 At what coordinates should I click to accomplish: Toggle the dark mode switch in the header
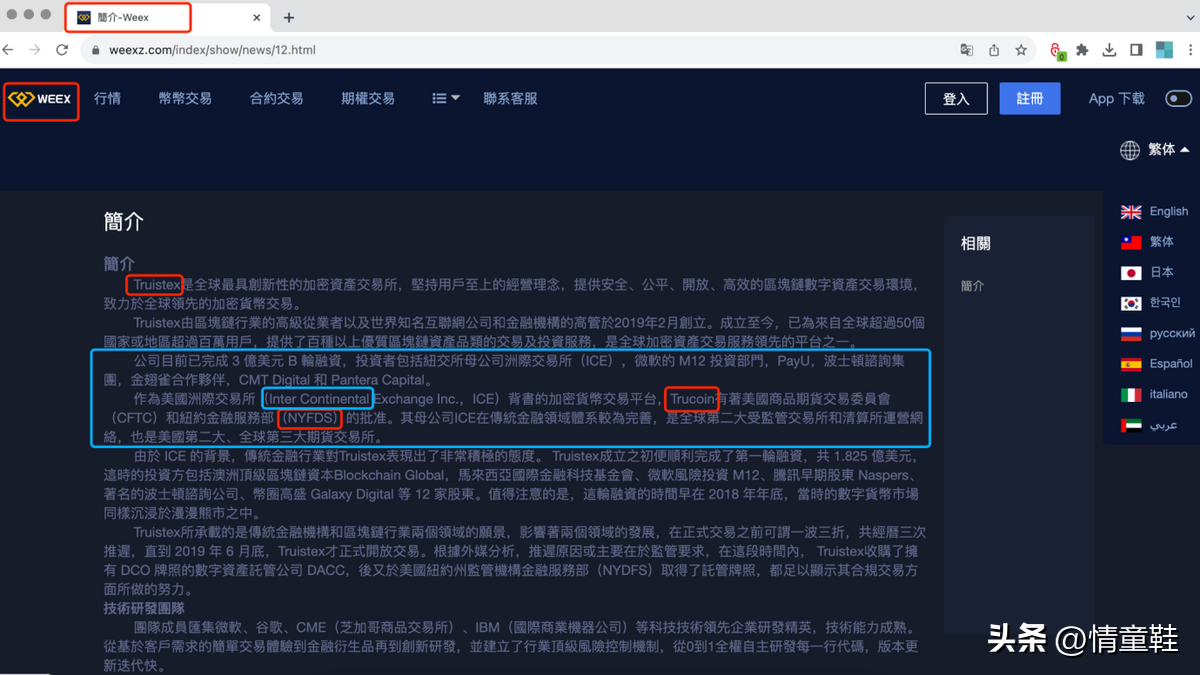pos(1179,98)
